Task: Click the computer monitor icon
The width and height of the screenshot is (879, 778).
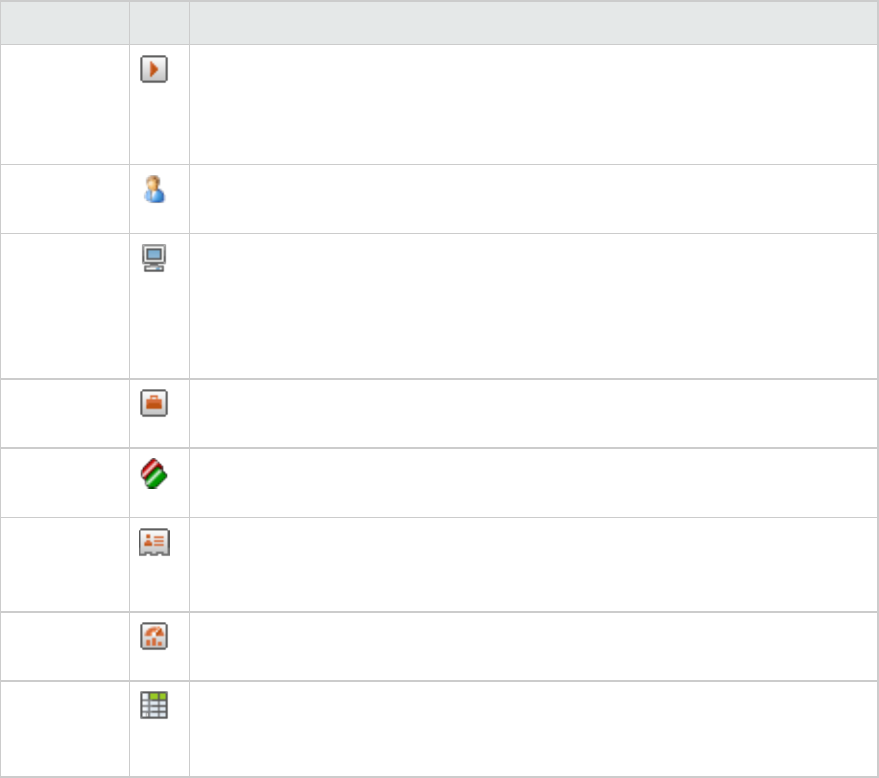Action: click(154, 259)
